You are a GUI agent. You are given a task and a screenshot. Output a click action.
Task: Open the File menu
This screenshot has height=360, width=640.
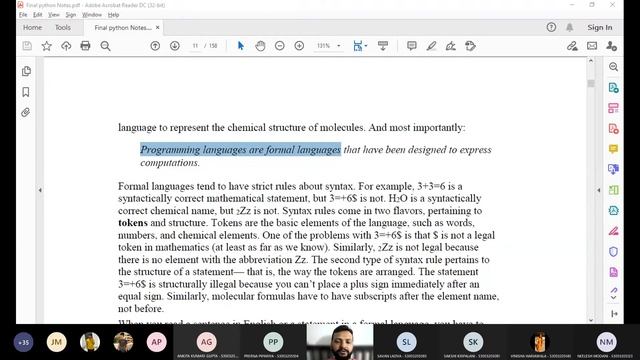(x=23, y=15)
